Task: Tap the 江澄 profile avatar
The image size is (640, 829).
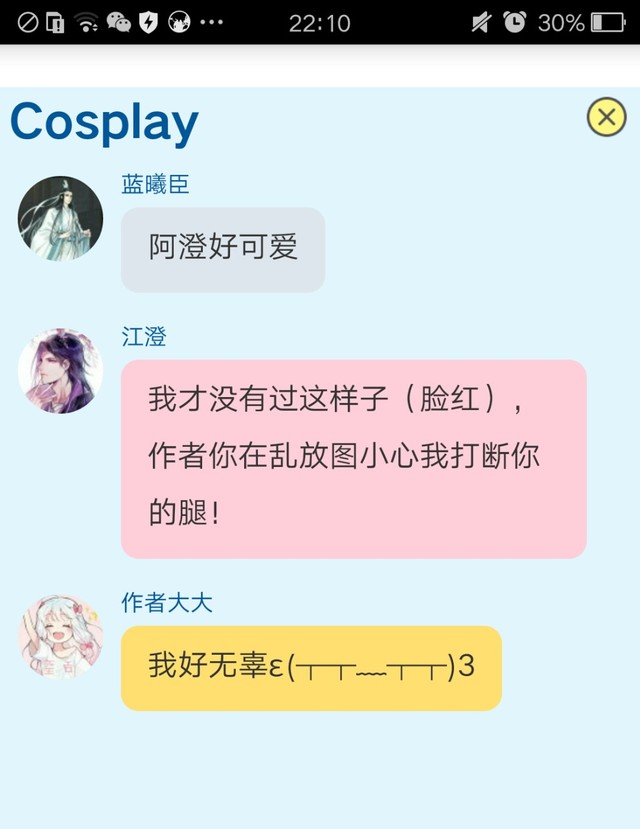Action: 60,371
